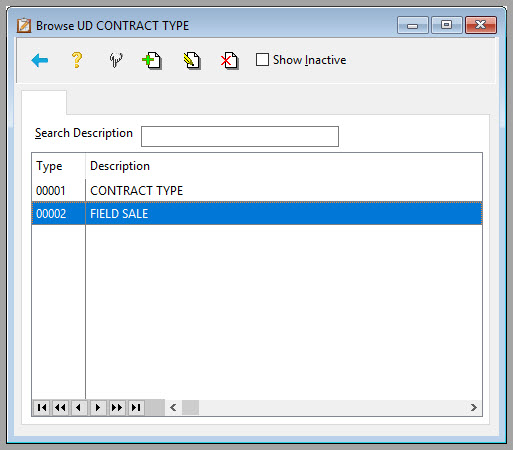Image resolution: width=513 pixels, height=450 pixels.
Task: Edit the record with the pencil document icon
Action: pyautogui.click(x=192, y=61)
